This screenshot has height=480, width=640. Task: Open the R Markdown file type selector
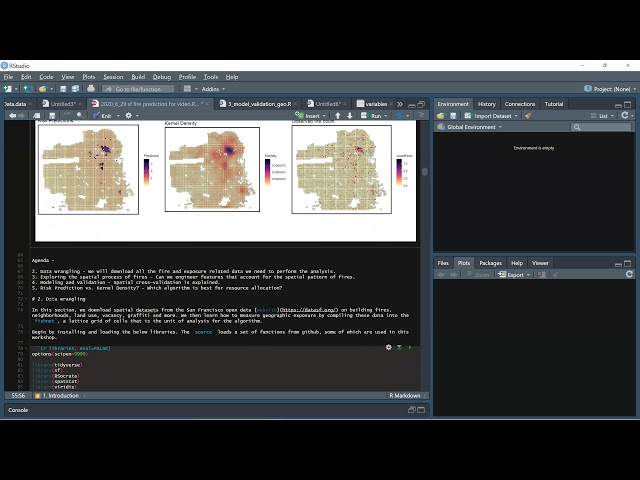pos(407,396)
